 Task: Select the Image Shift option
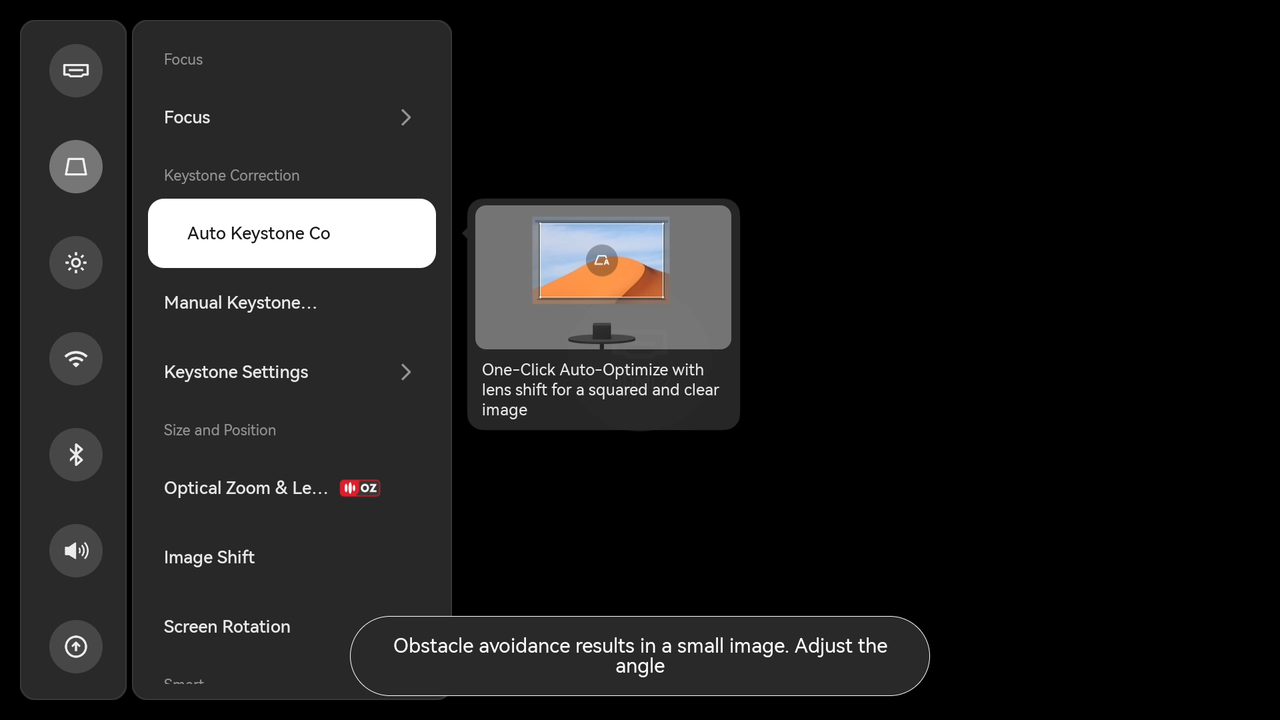point(209,557)
